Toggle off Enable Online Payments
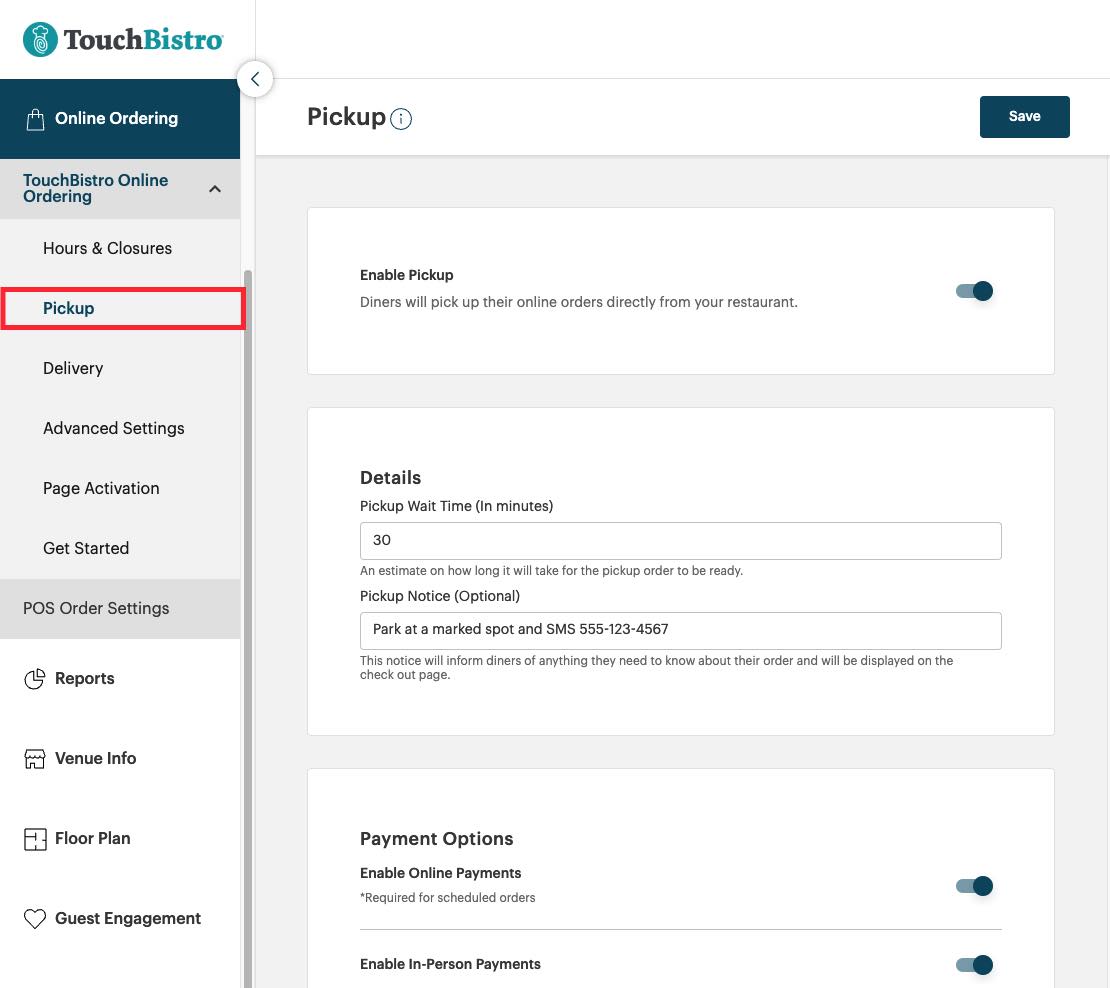The width and height of the screenshot is (1110, 988). [972, 886]
